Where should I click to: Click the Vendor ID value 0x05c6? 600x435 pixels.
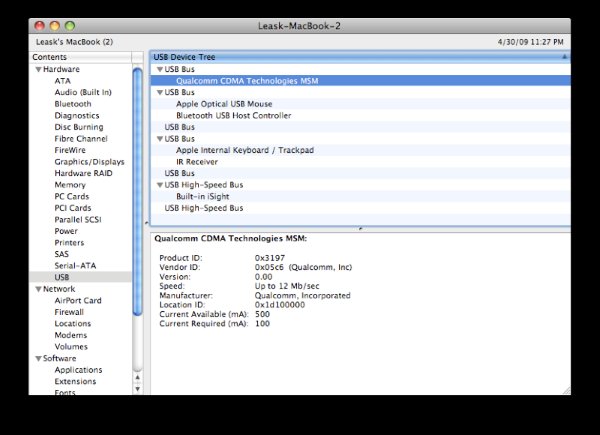tap(269, 267)
